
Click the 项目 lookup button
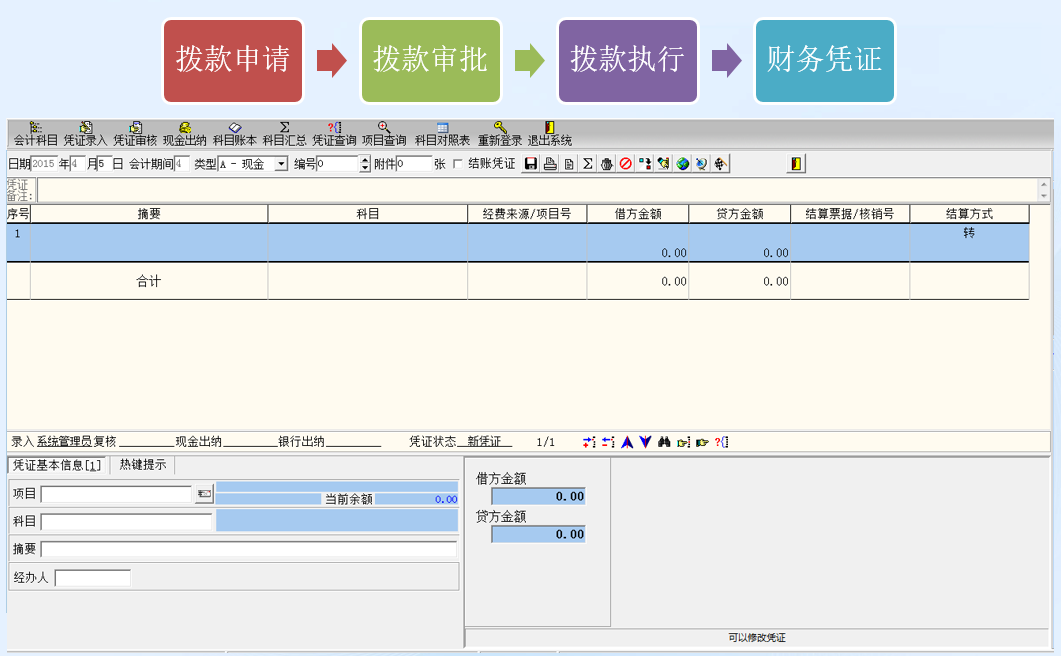coord(204,493)
